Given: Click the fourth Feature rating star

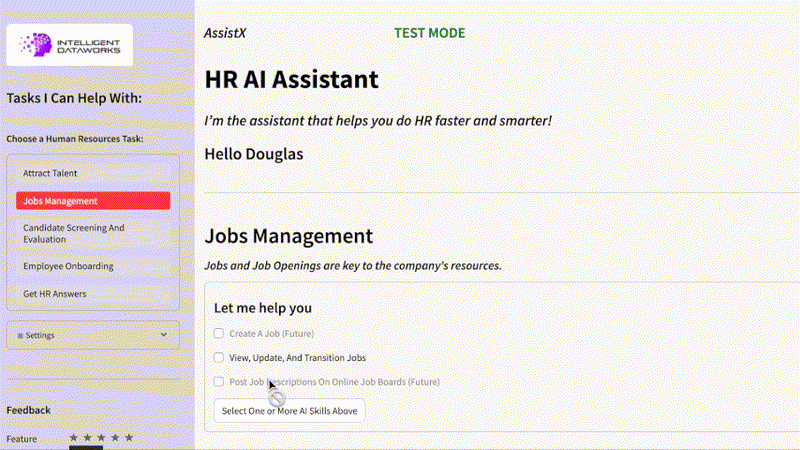Looking at the screenshot, I should [x=115, y=438].
